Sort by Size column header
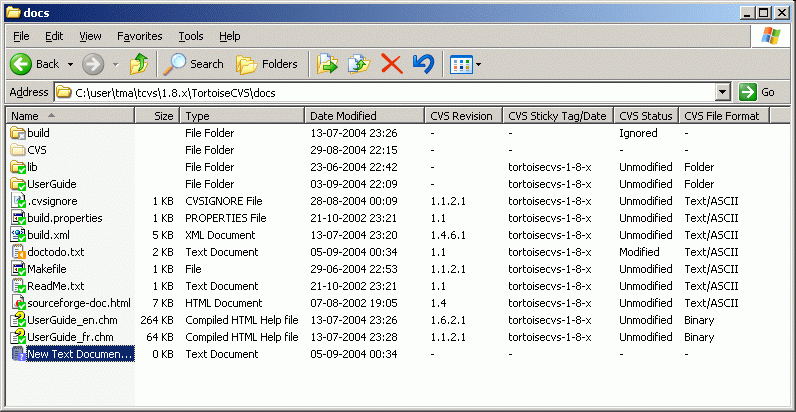This screenshot has width=796, height=412. coord(157,116)
